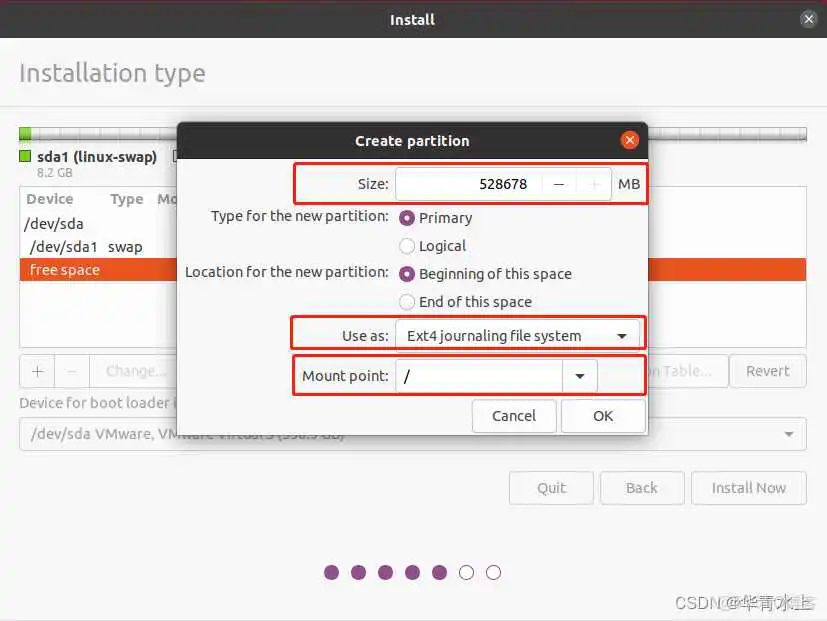Choose End of this space location
Viewport: 827px width, 621px height.
tap(408, 302)
